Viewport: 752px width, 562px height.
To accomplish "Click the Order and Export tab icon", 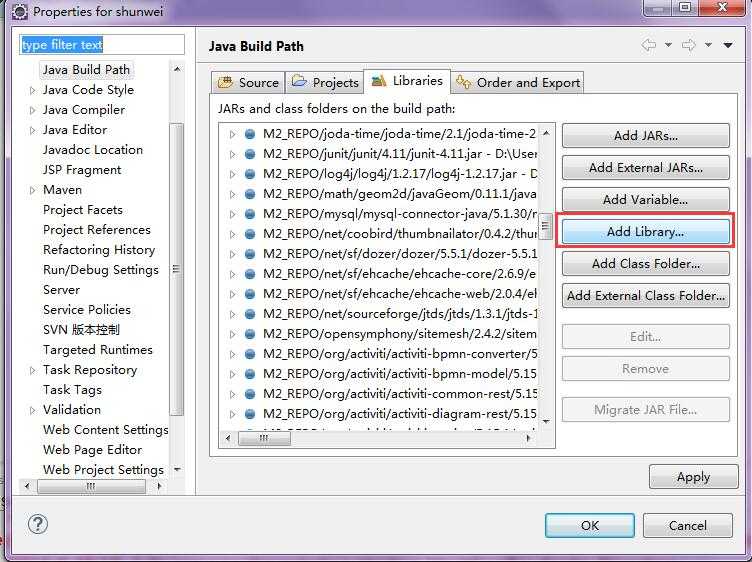I will click(x=463, y=82).
